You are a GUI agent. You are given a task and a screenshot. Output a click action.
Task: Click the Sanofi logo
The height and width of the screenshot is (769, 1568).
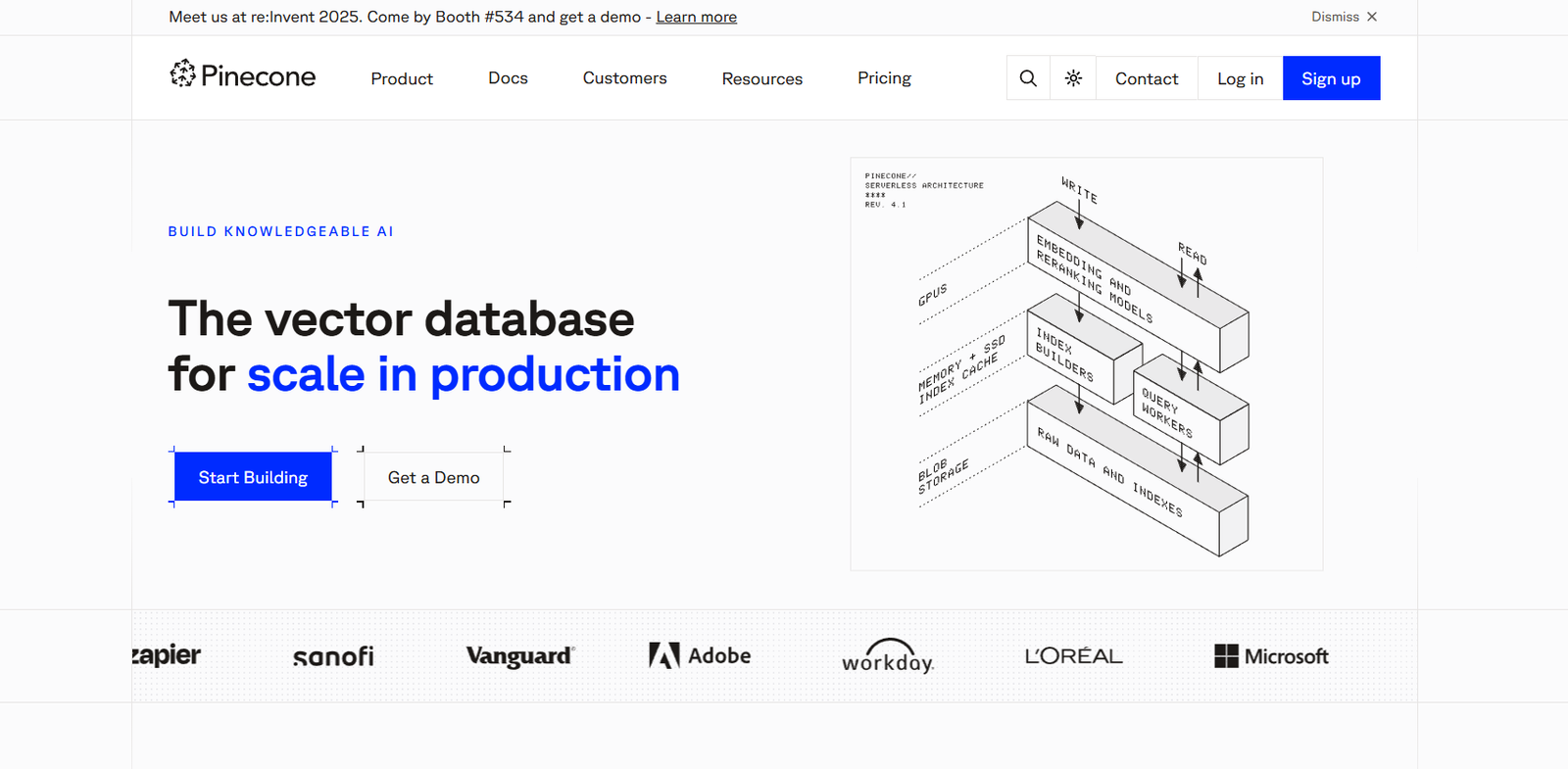click(333, 656)
